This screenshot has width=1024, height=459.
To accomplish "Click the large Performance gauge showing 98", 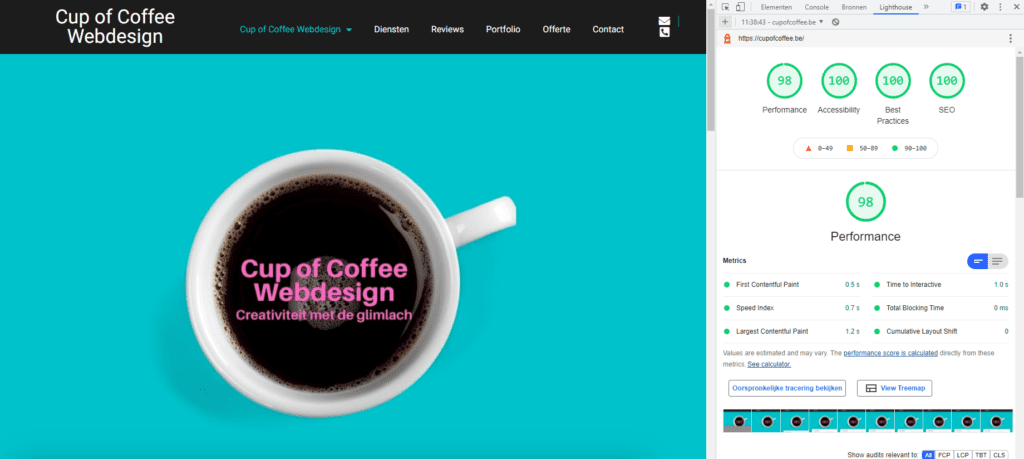I will tap(865, 202).
